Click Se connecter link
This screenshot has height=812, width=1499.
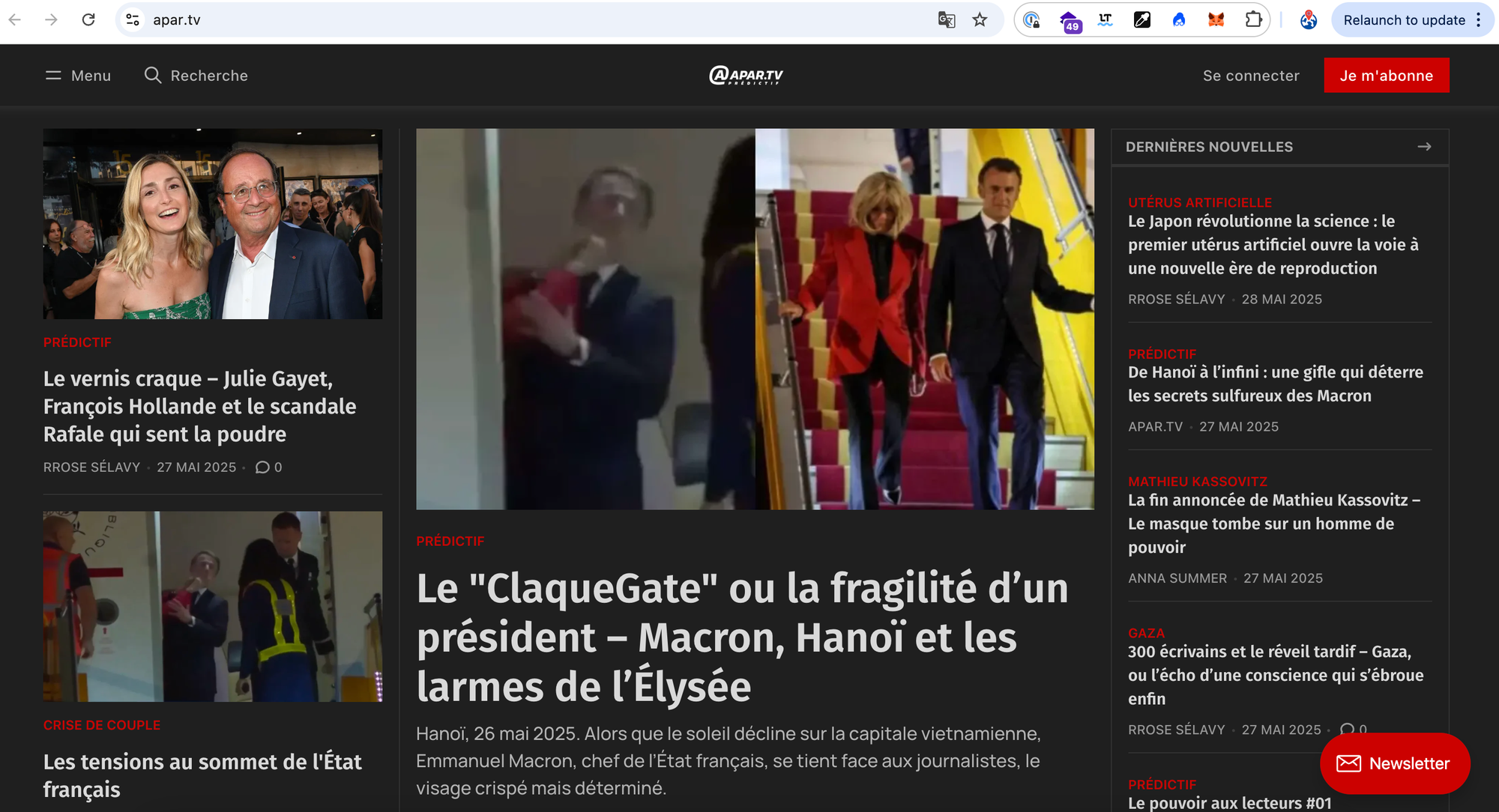[x=1251, y=76]
